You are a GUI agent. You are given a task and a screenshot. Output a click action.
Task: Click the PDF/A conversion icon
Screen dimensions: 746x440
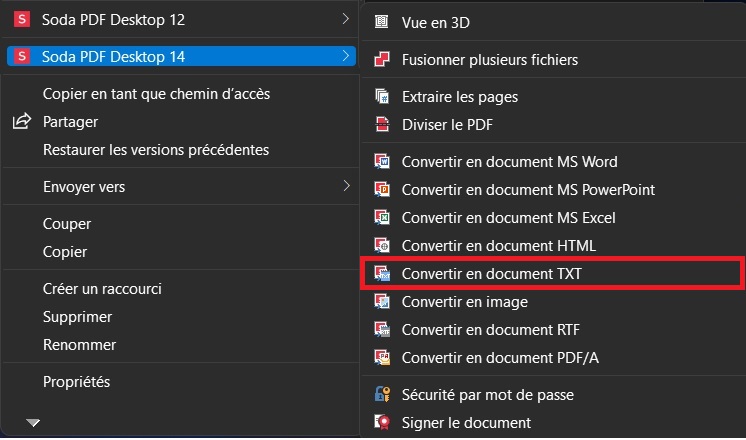(x=382, y=358)
